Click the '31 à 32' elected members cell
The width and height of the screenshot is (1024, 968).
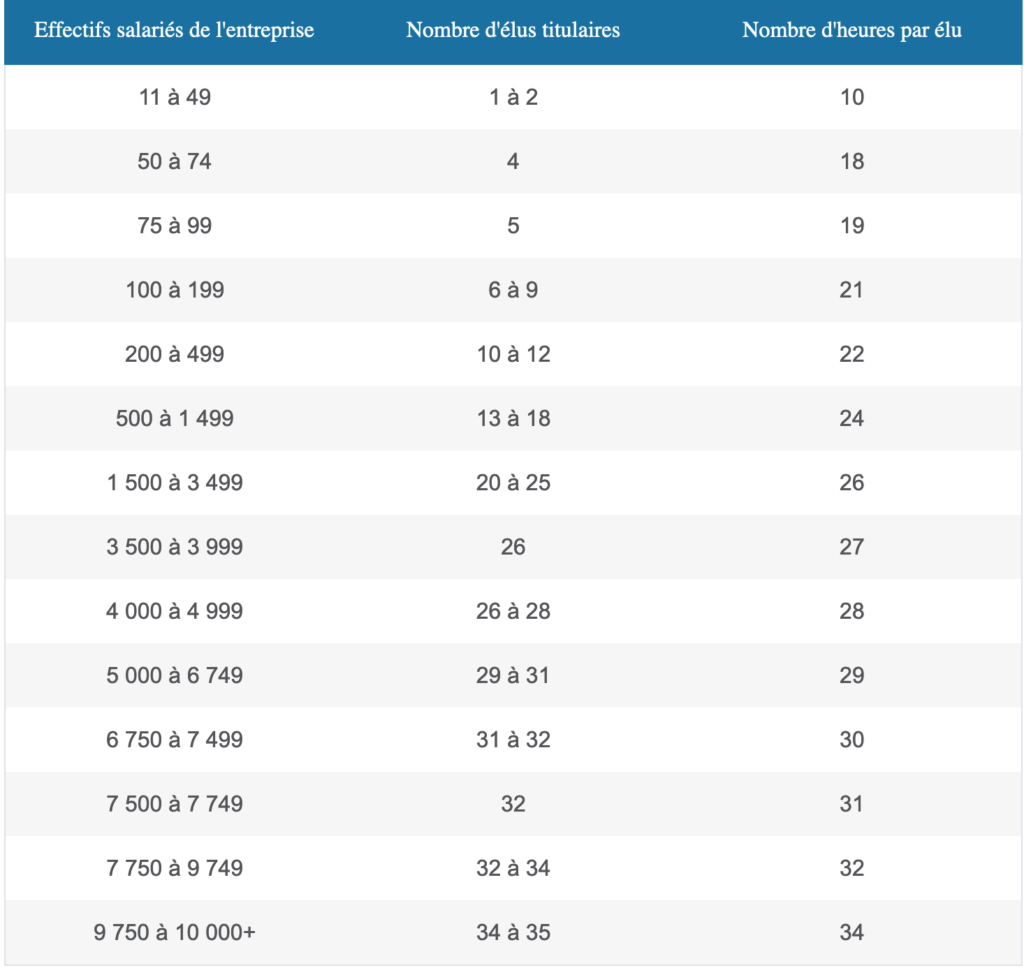[513, 739]
